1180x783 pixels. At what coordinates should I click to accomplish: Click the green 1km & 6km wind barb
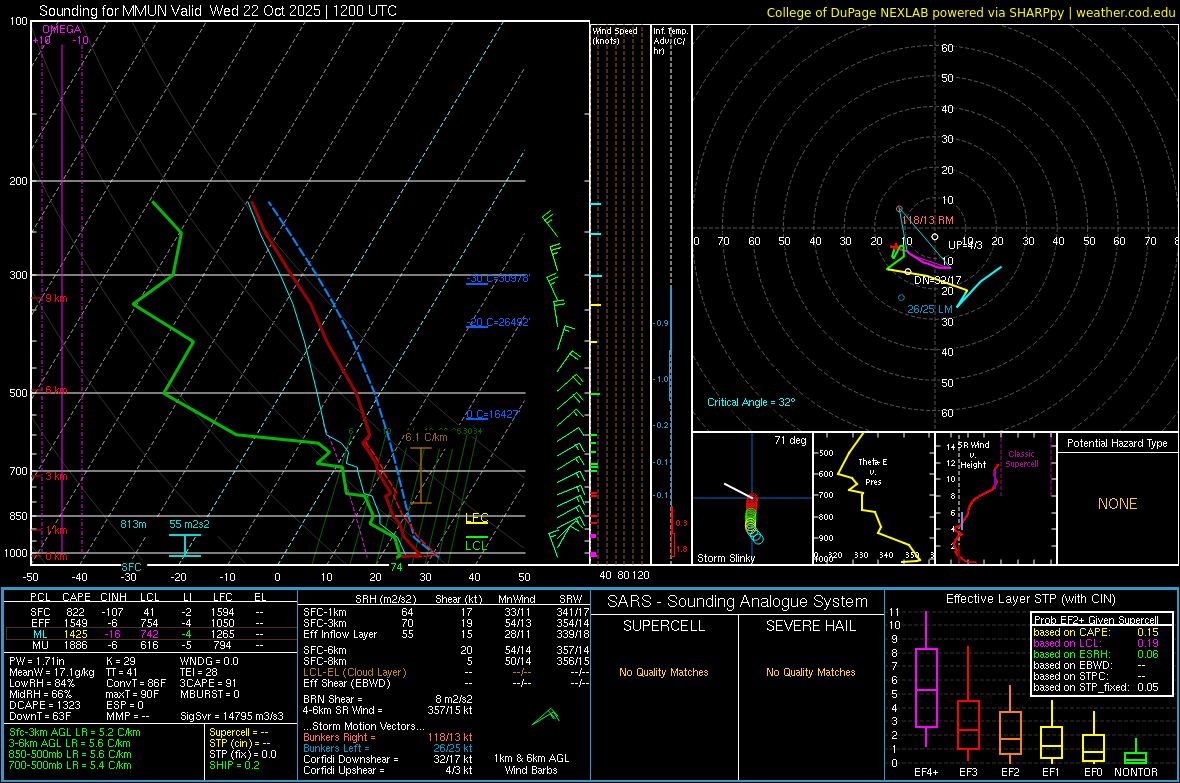tap(546, 717)
